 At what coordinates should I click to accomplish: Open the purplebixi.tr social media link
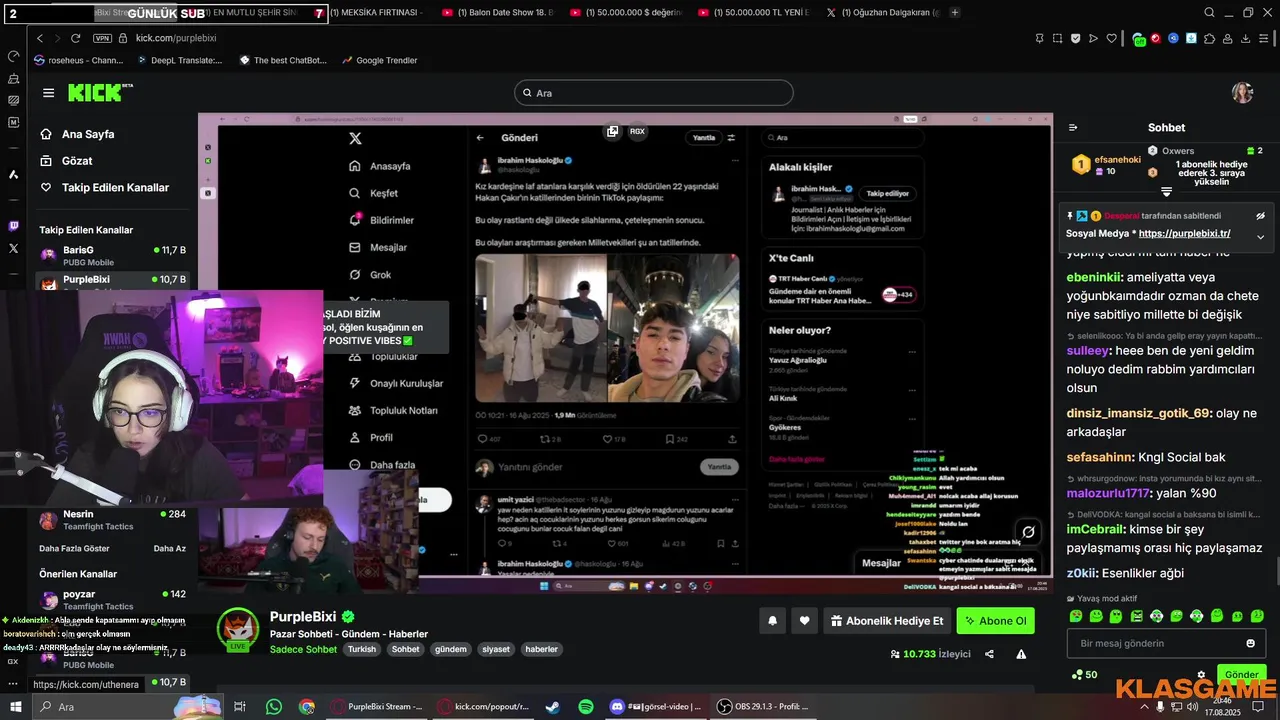click(1184, 233)
